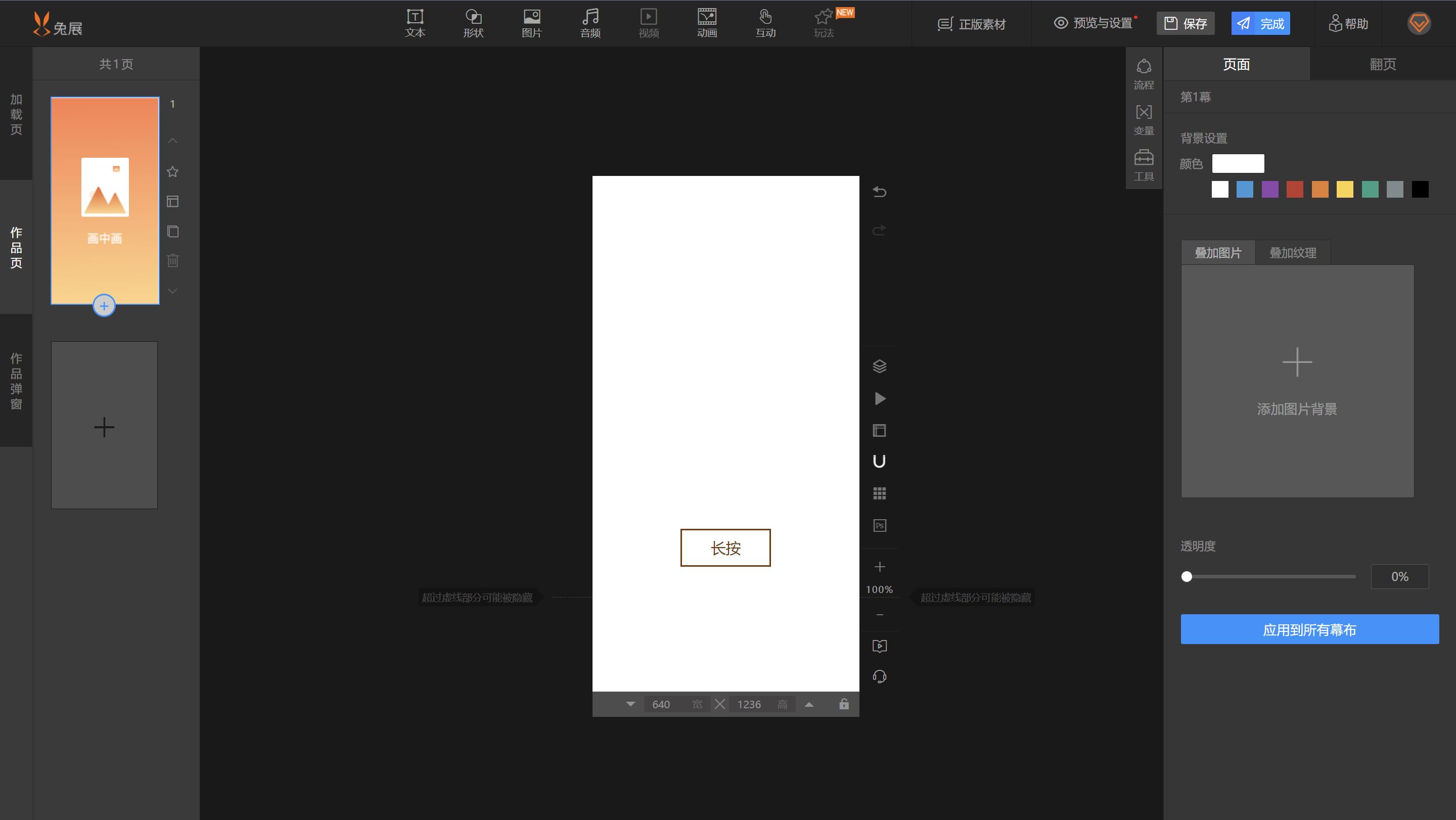Screen dimensions: 1456x820
Task: Open the 流程 flow panel
Action: tap(1144, 74)
